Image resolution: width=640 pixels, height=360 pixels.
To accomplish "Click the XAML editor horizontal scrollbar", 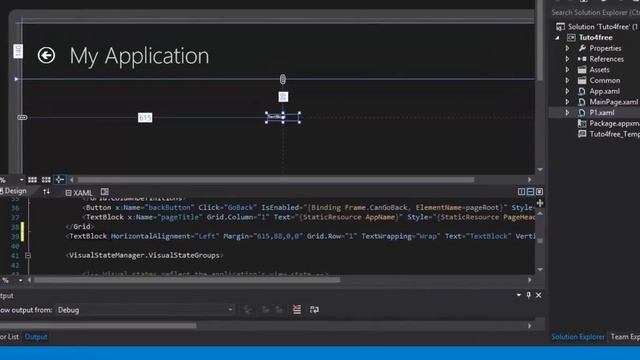I will click(187, 280).
